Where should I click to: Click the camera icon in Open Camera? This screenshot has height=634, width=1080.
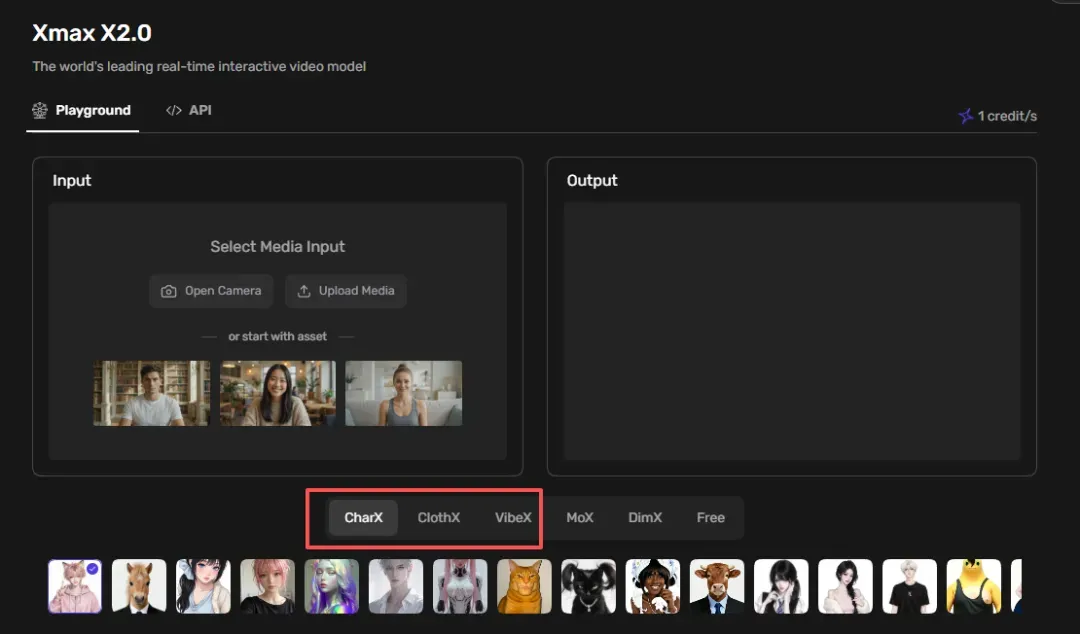click(168, 292)
